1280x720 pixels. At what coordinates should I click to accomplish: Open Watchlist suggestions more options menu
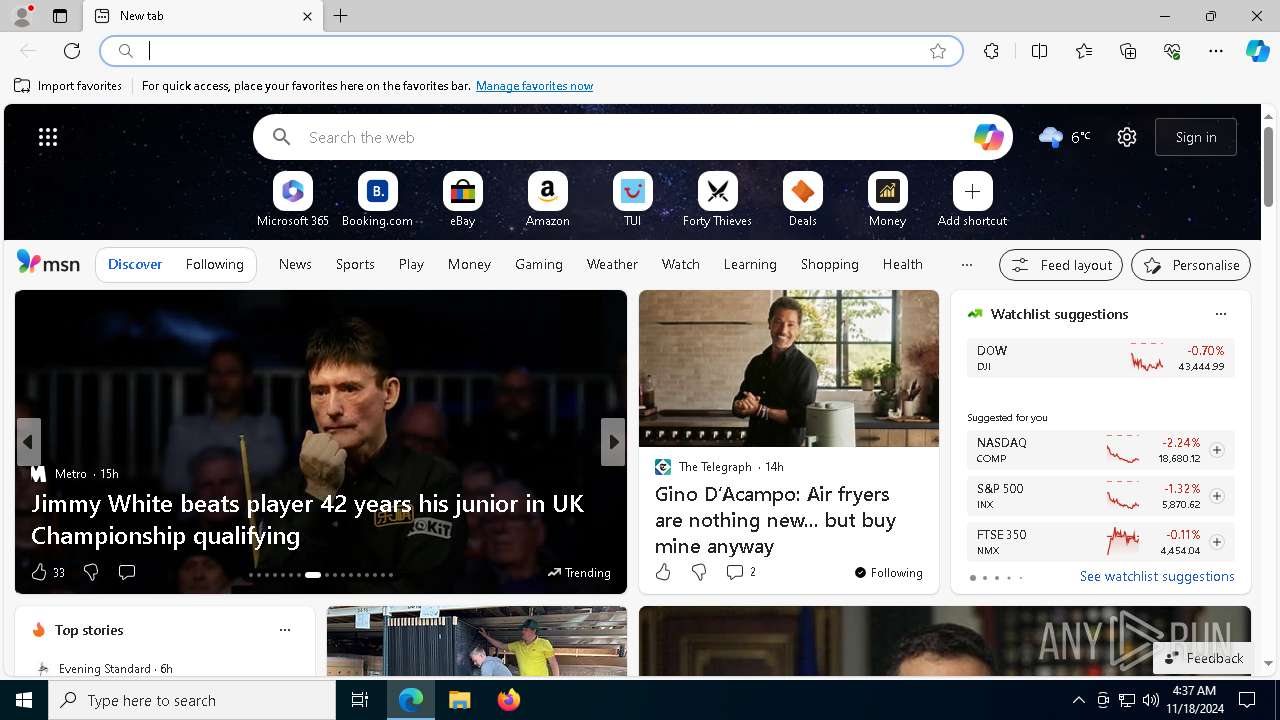[1220, 314]
